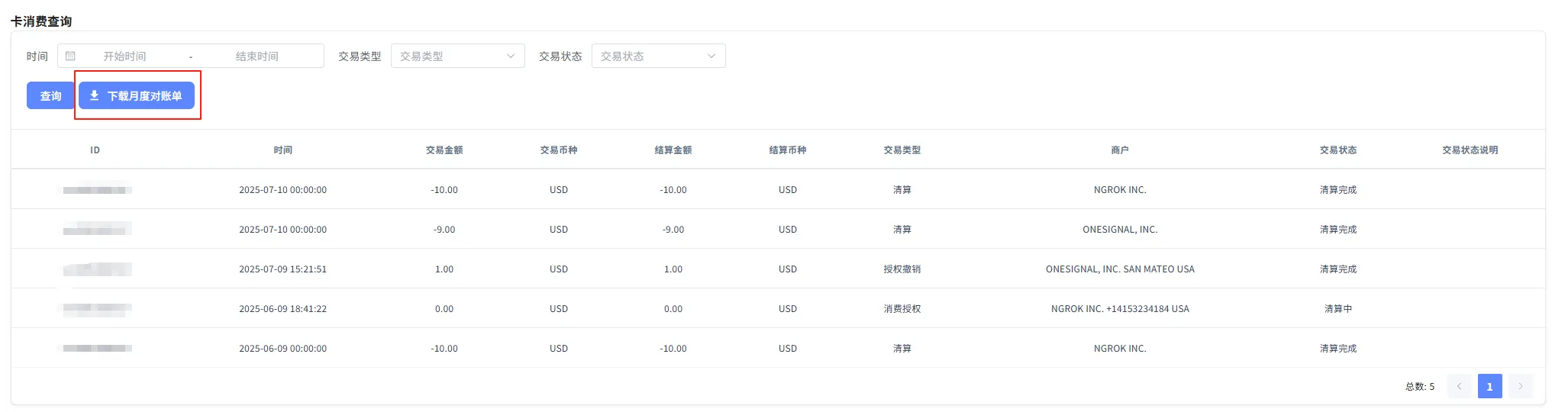Image resolution: width=1568 pixels, height=412 pixels.
Task: Click the 查询 button
Action: [50, 95]
